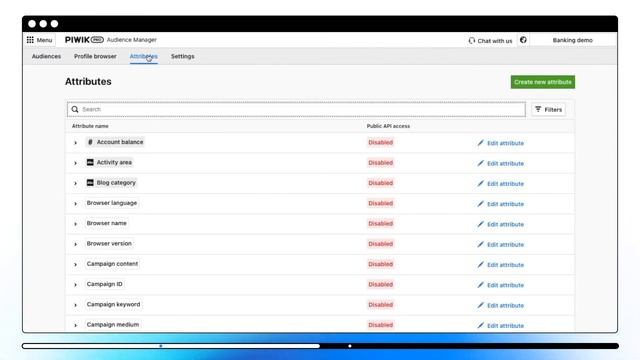The image size is (640, 360).
Task: Click the Activity area attribute name
Action: pyautogui.click(x=114, y=162)
